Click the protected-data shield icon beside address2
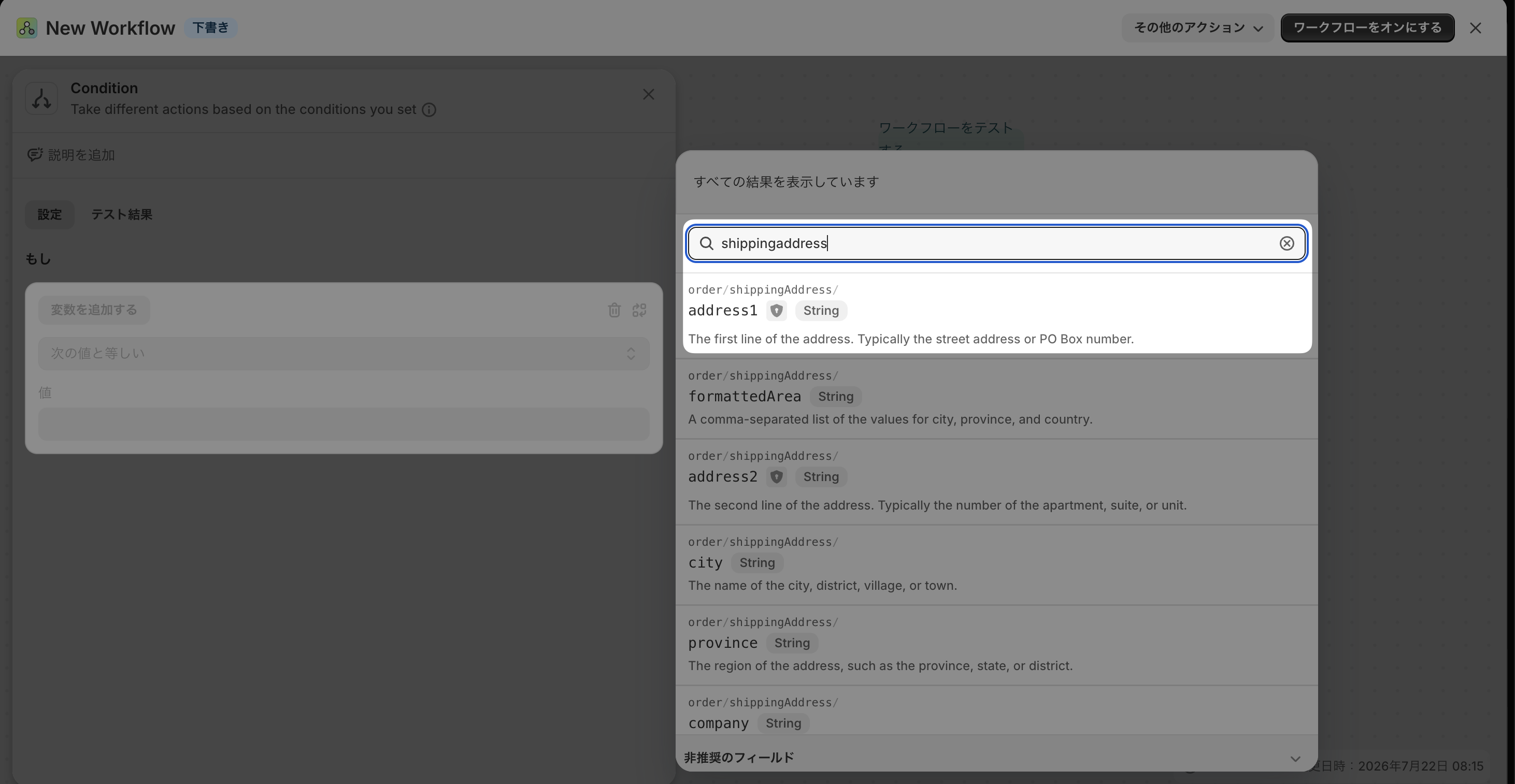The width and height of the screenshot is (1515, 784). (776, 476)
